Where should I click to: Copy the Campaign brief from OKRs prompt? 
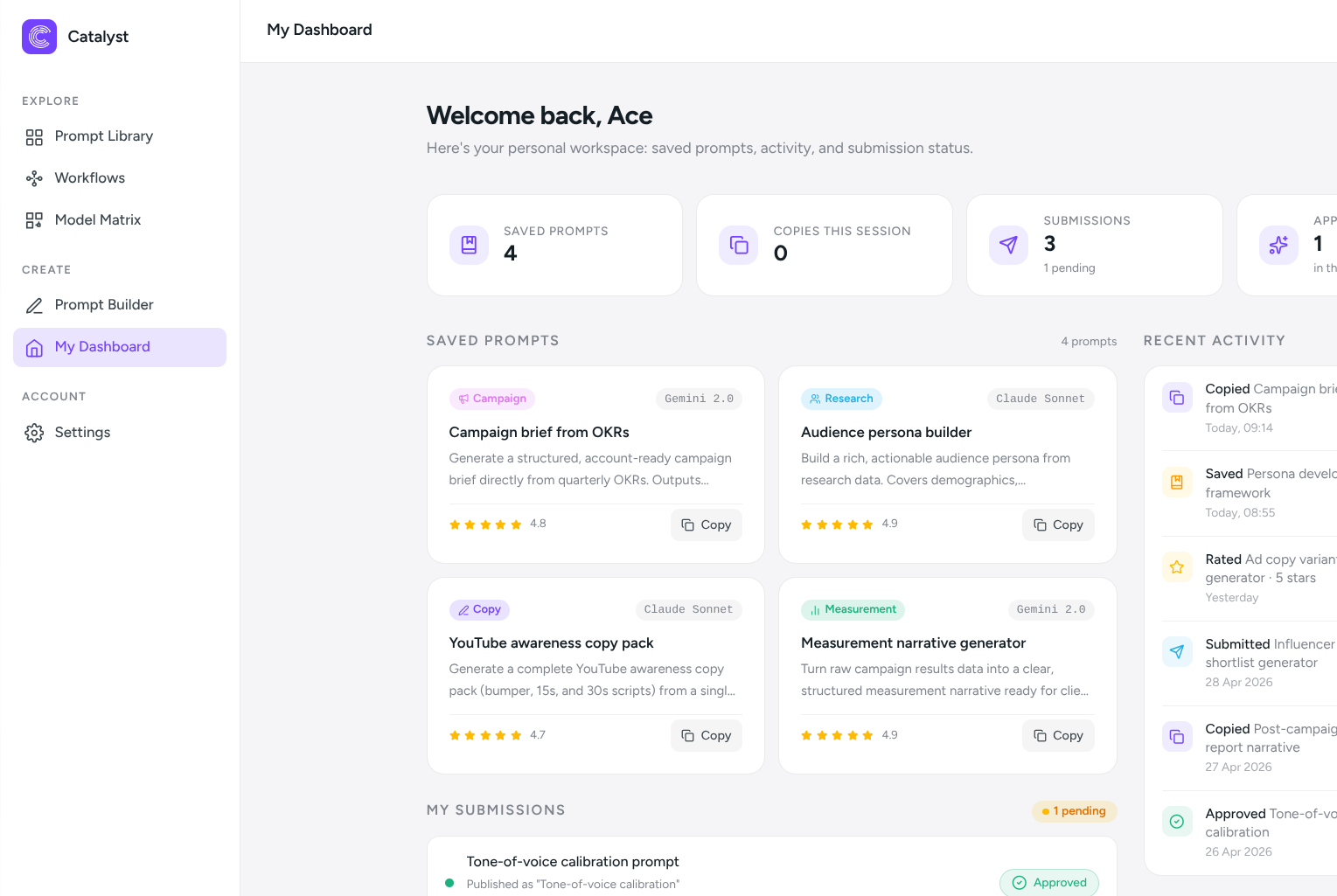tap(707, 524)
